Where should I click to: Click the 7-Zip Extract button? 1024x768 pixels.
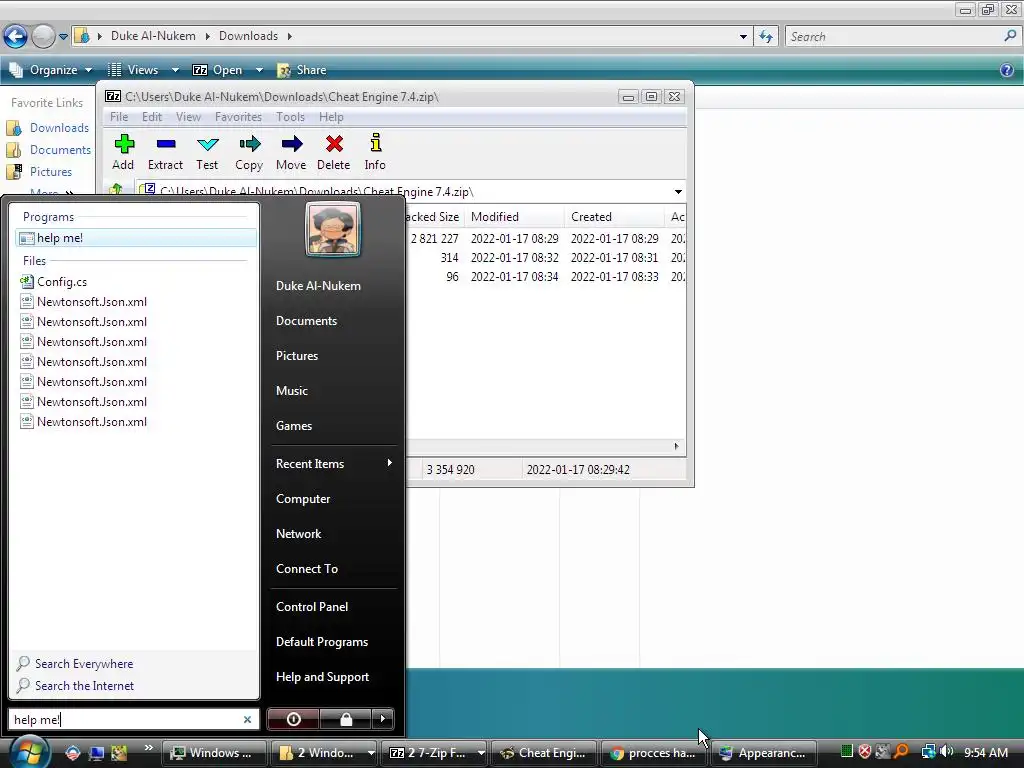click(165, 152)
